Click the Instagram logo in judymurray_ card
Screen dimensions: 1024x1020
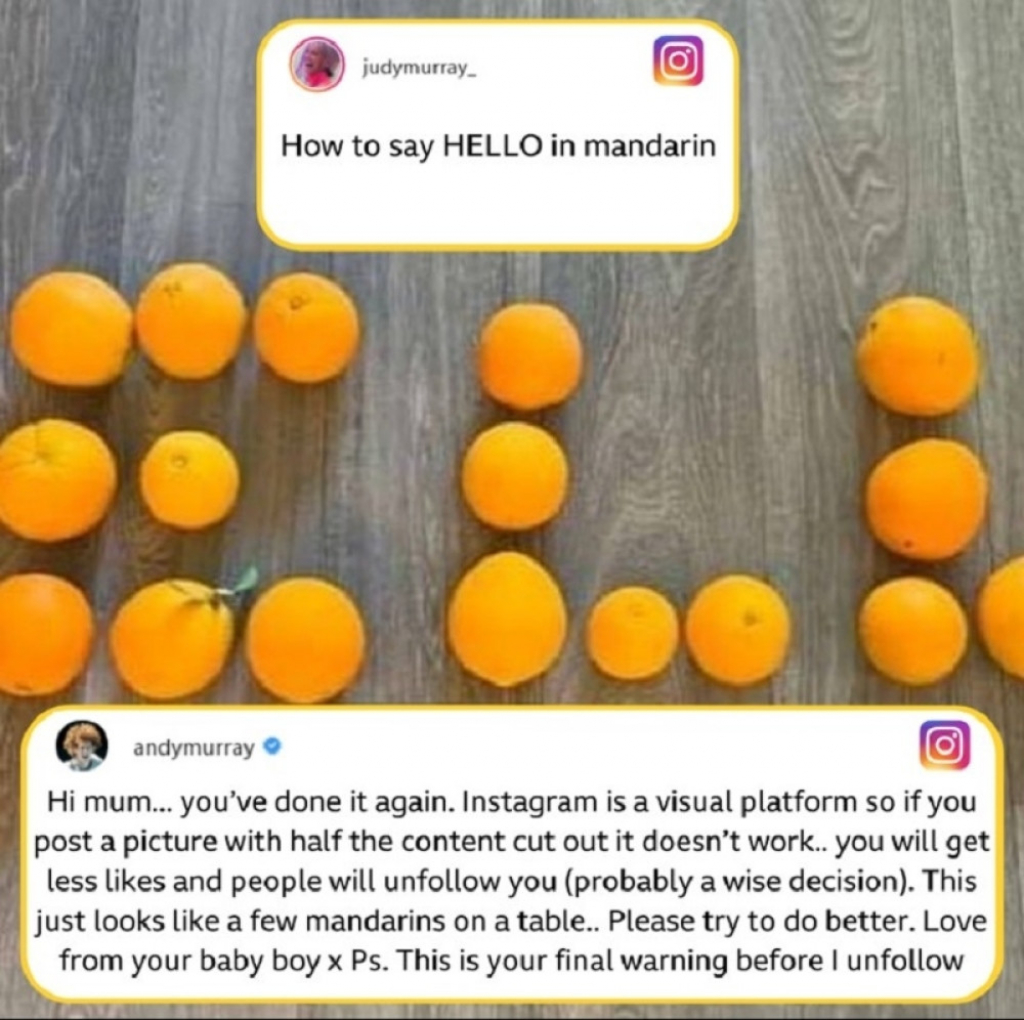[679, 61]
